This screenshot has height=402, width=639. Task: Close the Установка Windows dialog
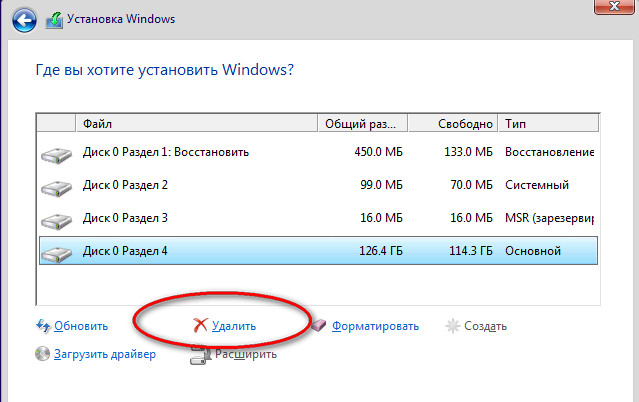614,7
